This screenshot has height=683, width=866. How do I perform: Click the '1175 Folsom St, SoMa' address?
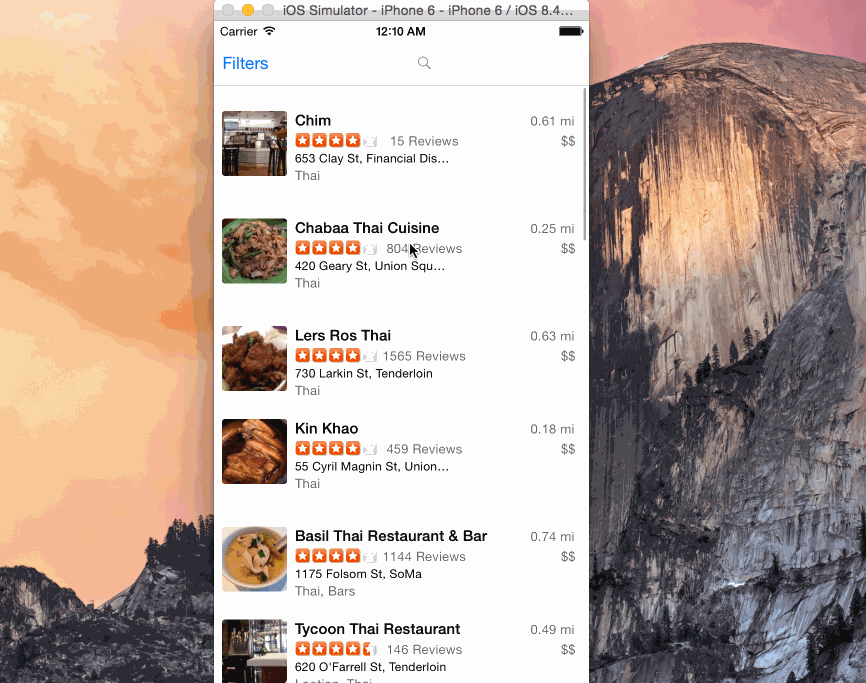[x=358, y=574]
